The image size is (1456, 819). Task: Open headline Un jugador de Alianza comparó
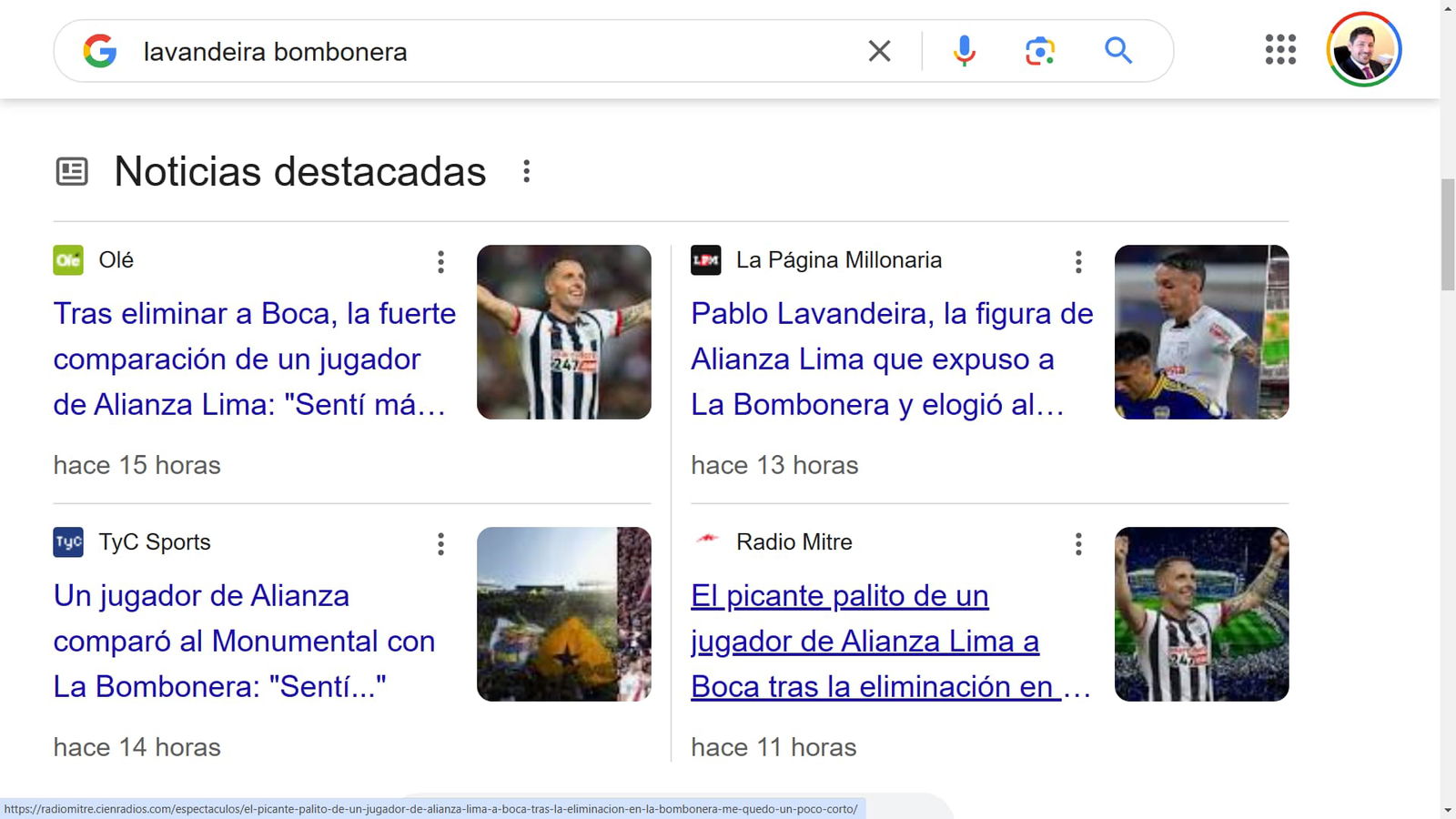point(244,641)
